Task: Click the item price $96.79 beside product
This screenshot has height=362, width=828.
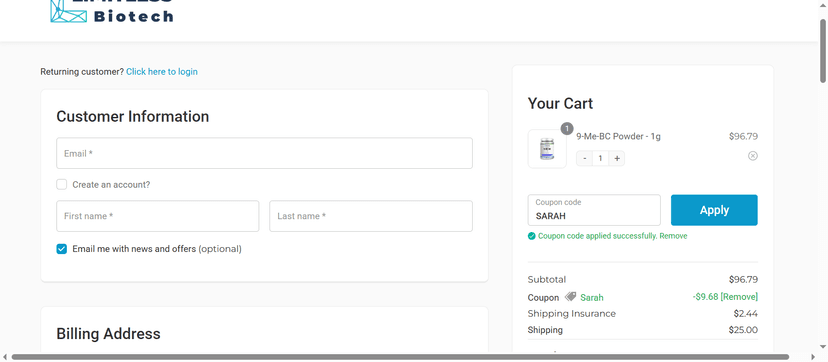Action: [x=743, y=136]
